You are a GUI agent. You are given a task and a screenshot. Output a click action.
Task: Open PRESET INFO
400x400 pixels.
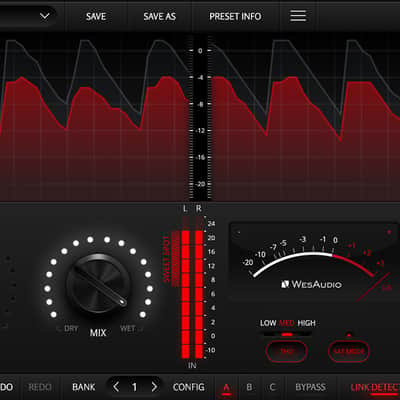[x=235, y=16]
